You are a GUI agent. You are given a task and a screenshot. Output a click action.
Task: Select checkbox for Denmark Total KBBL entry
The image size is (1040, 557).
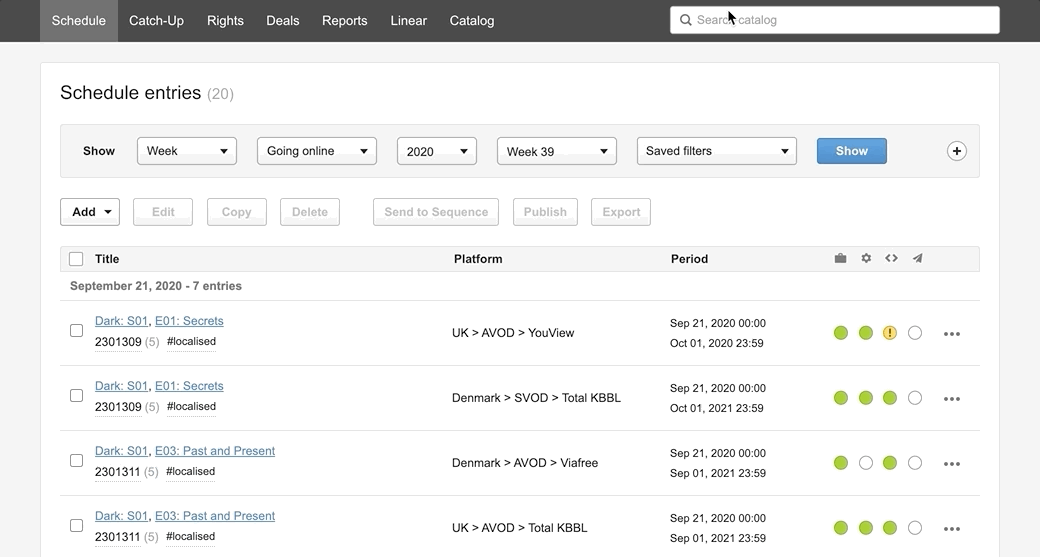click(76, 395)
